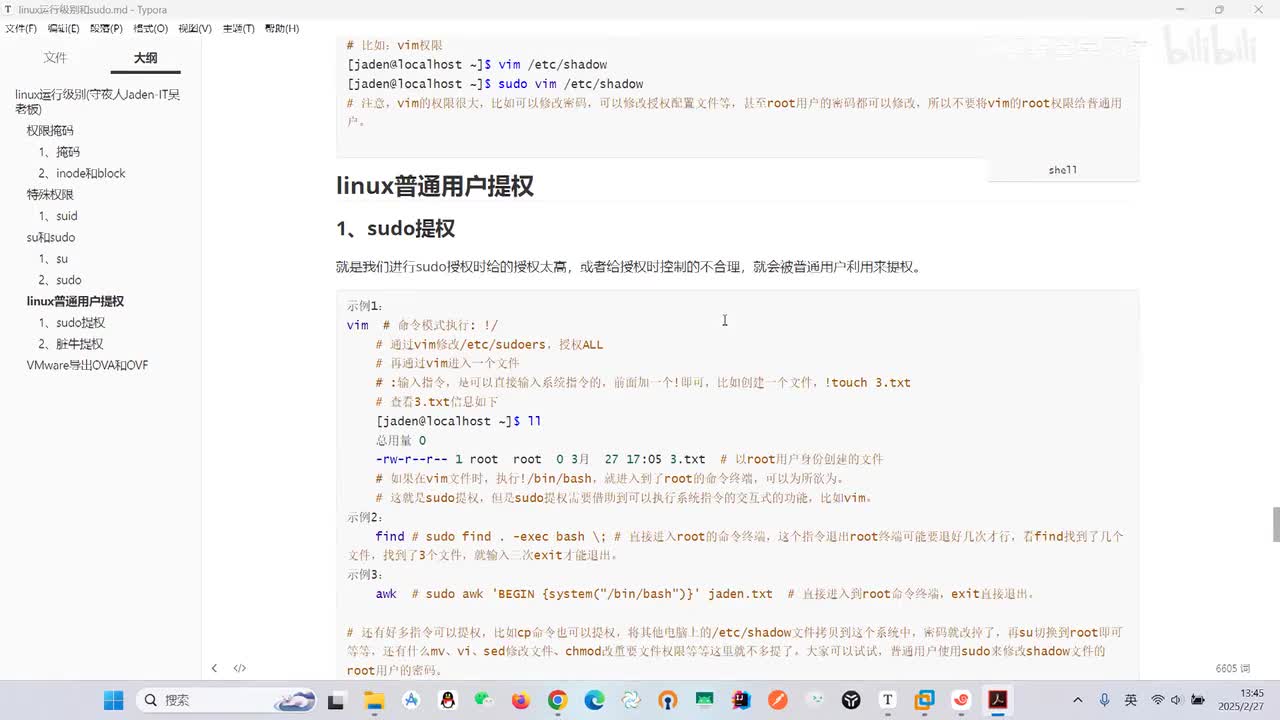Open the 视图(V) menu

click(195, 28)
